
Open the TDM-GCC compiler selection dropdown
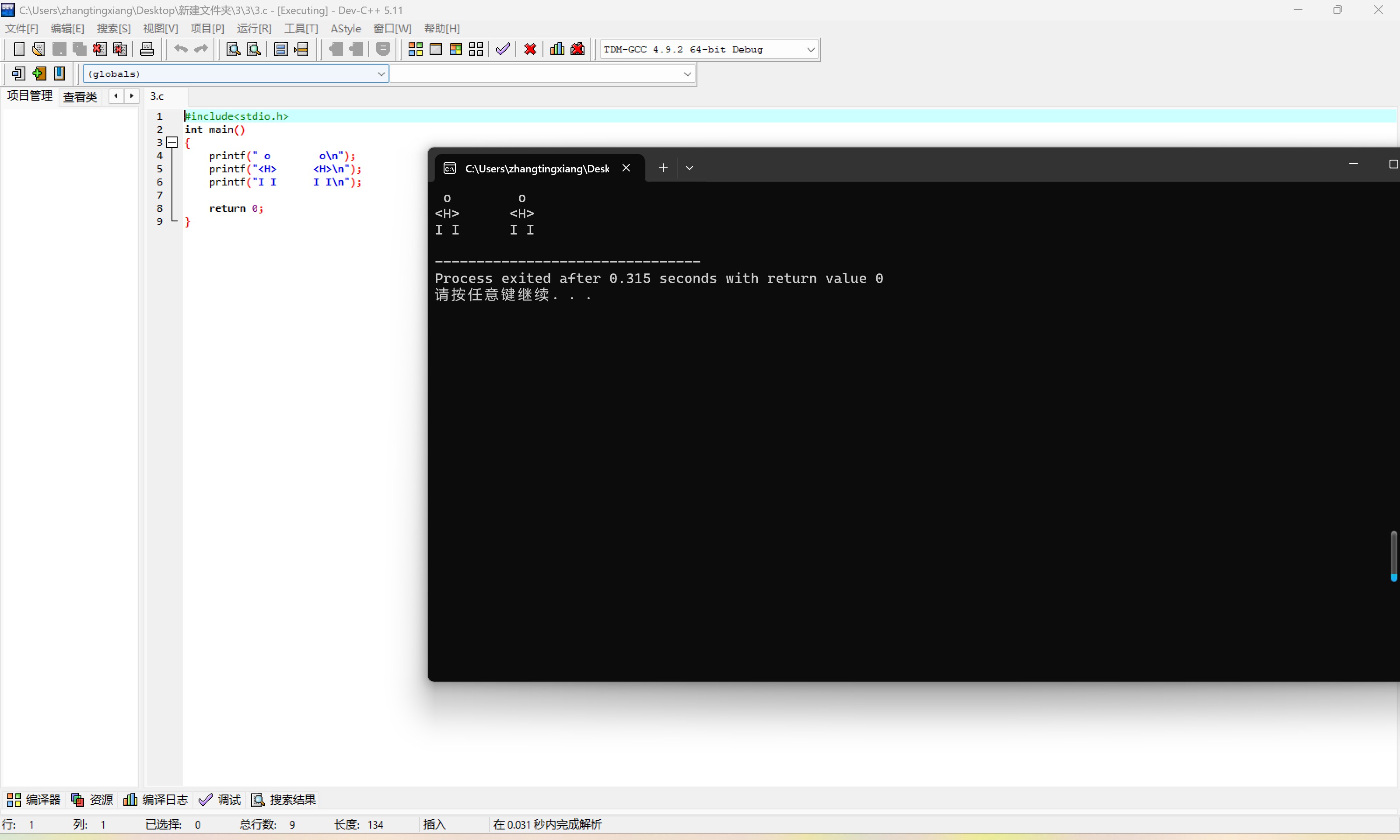tap(810, 50)
